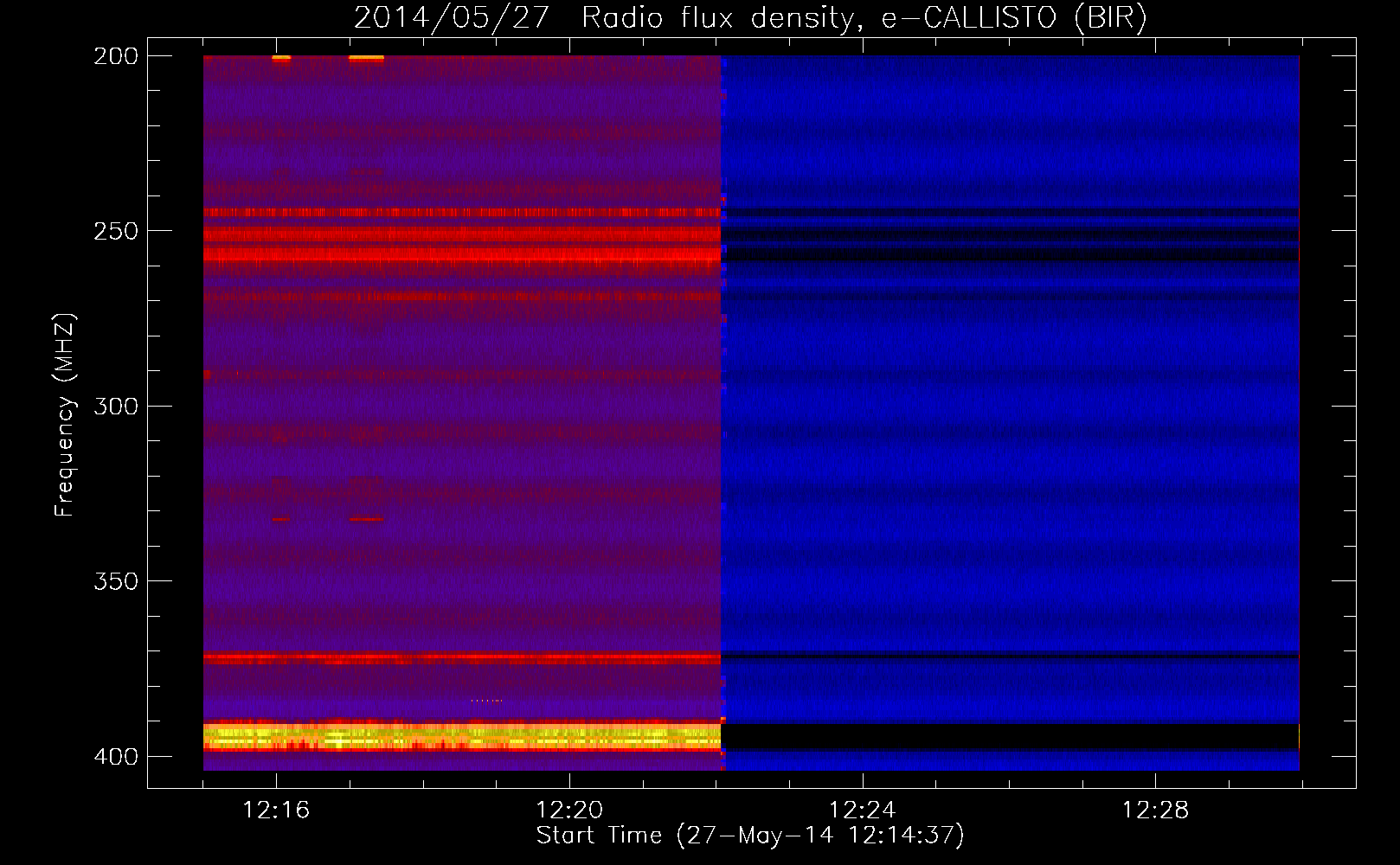This screenshot has width=1400, height=865.
Task: Click the 400 frequency tick label
Action: click(x=116, y=756)
